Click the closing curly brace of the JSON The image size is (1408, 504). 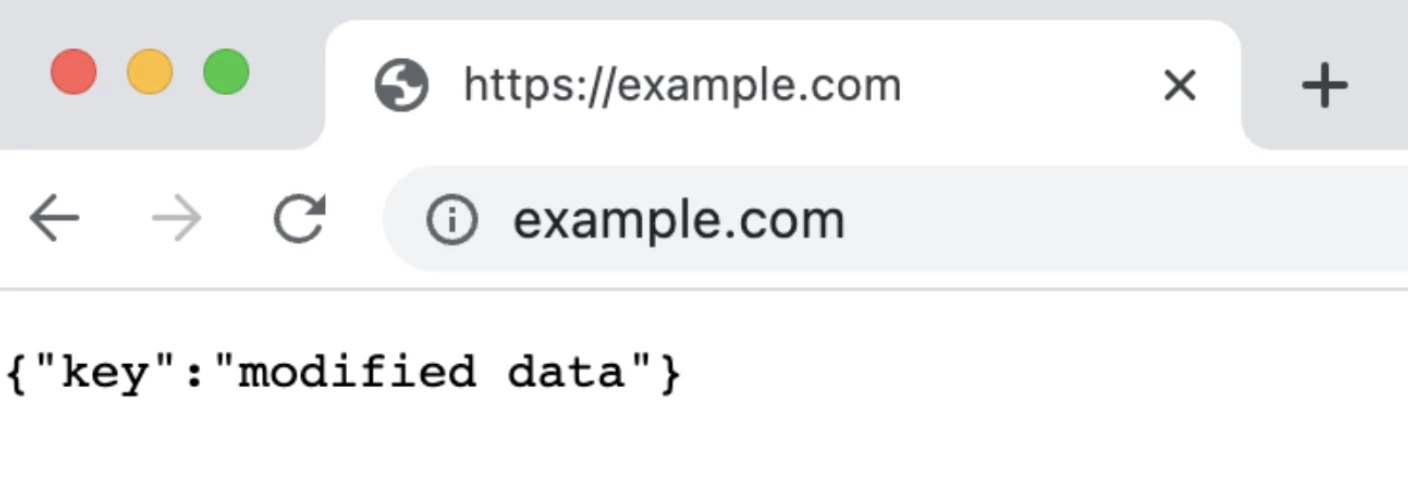[670, 374]
